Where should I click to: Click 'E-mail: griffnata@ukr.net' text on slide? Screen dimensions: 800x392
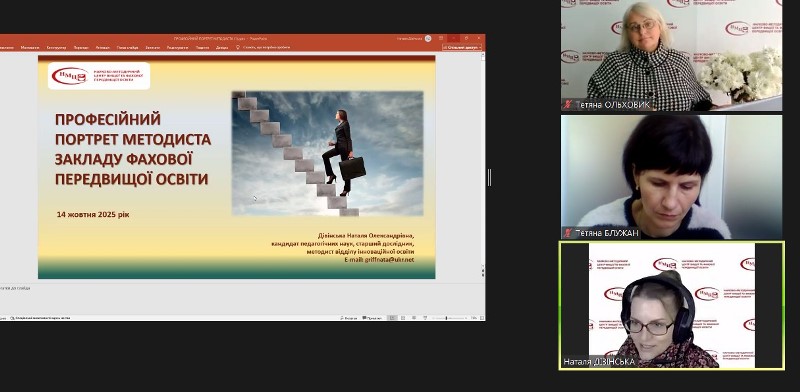click(379, 260)
